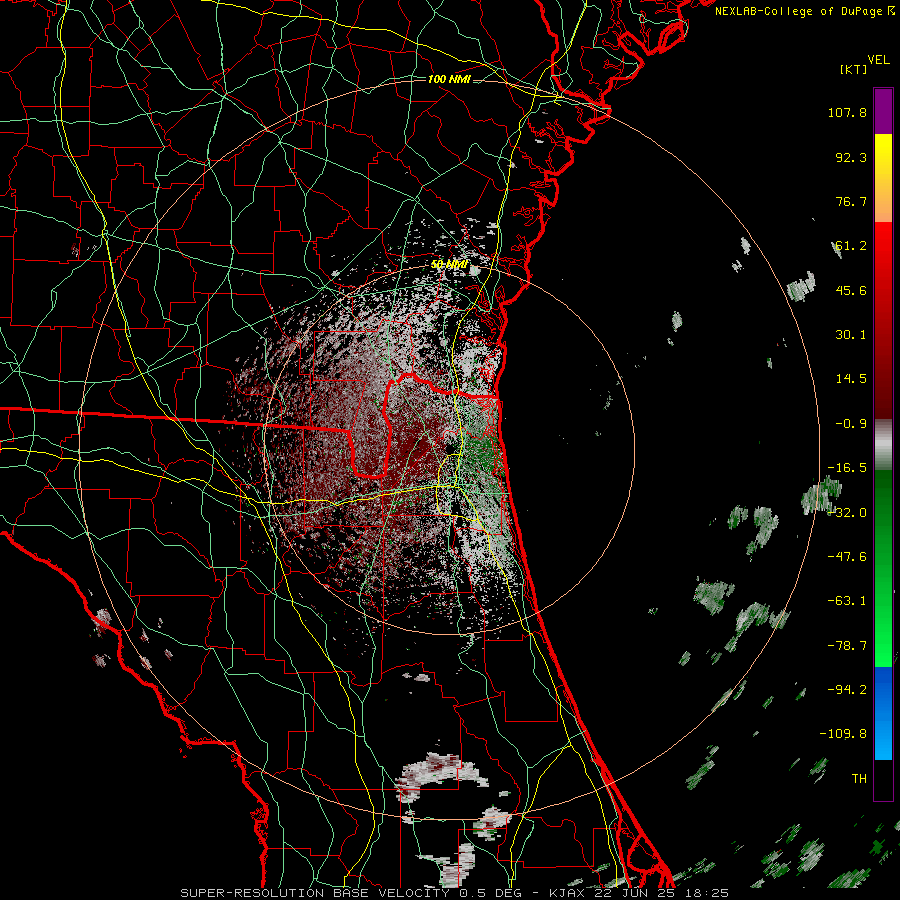The width and height of the screenshot is (900, 900).
Task: Click the 107.8 velocity scale value
Action: [x=847, y=112]
